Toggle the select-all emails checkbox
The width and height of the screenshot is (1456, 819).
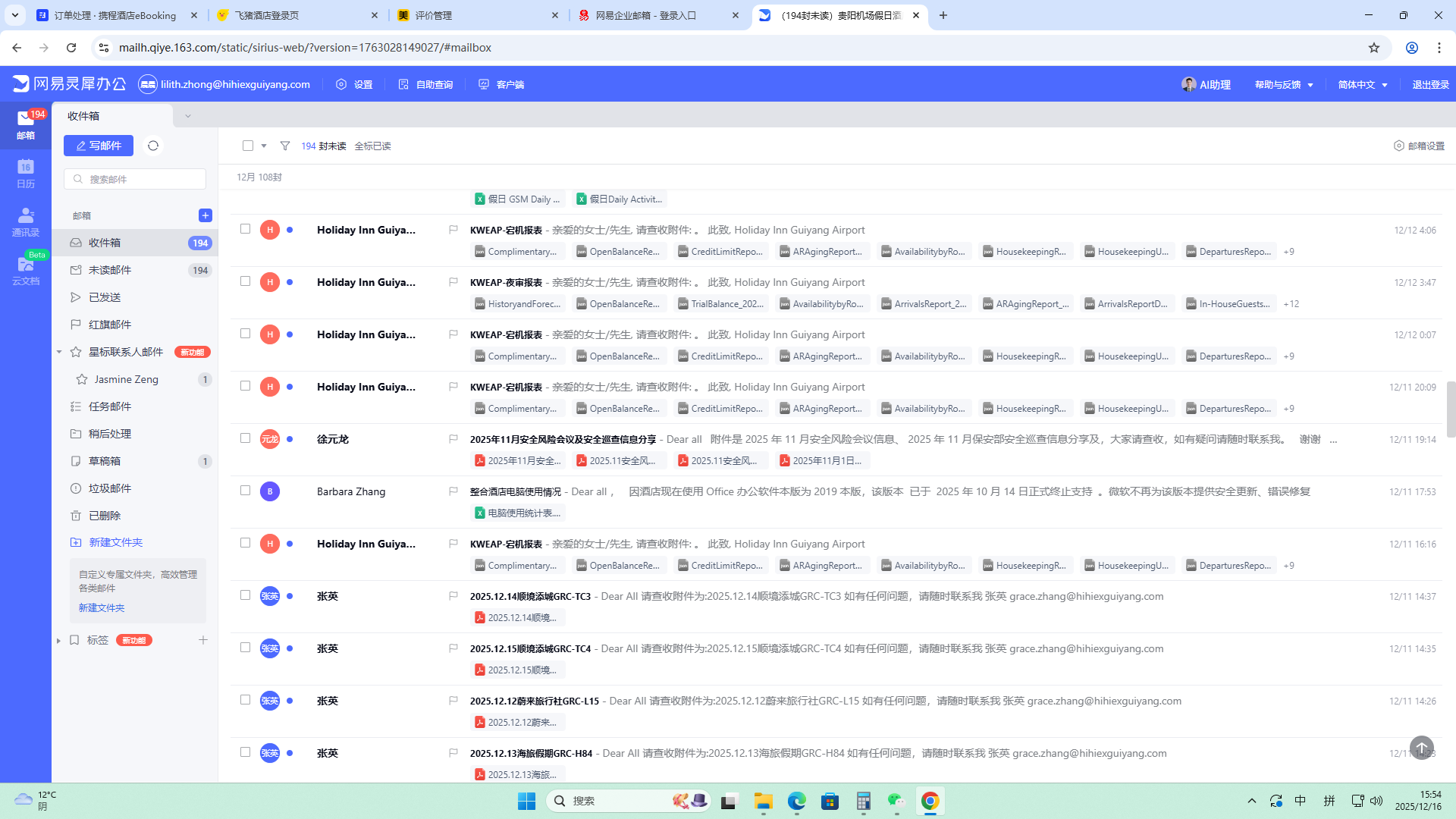pos(248,146)
